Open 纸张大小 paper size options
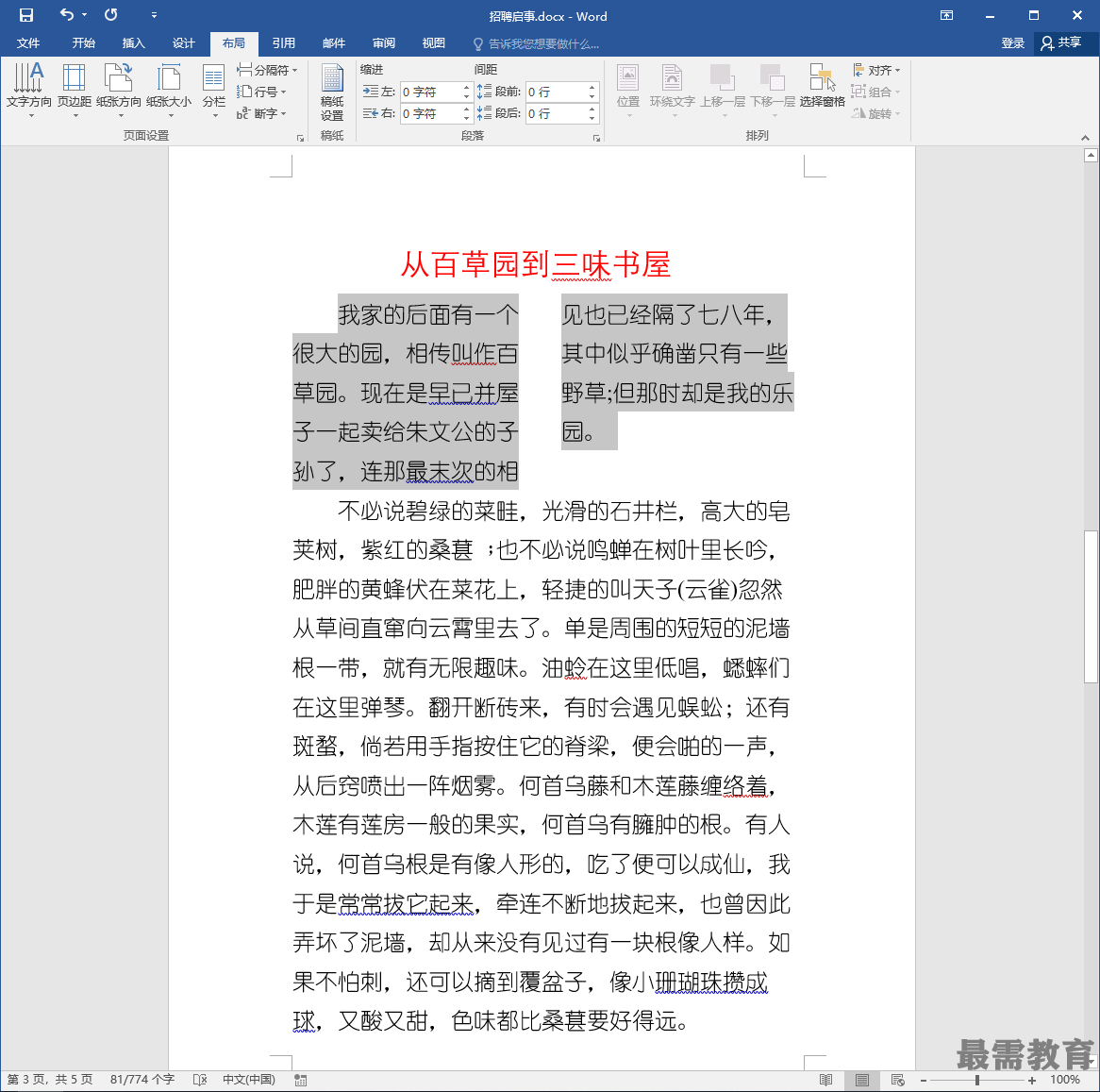1100x1092 pixels. click(x=168, y=89)
